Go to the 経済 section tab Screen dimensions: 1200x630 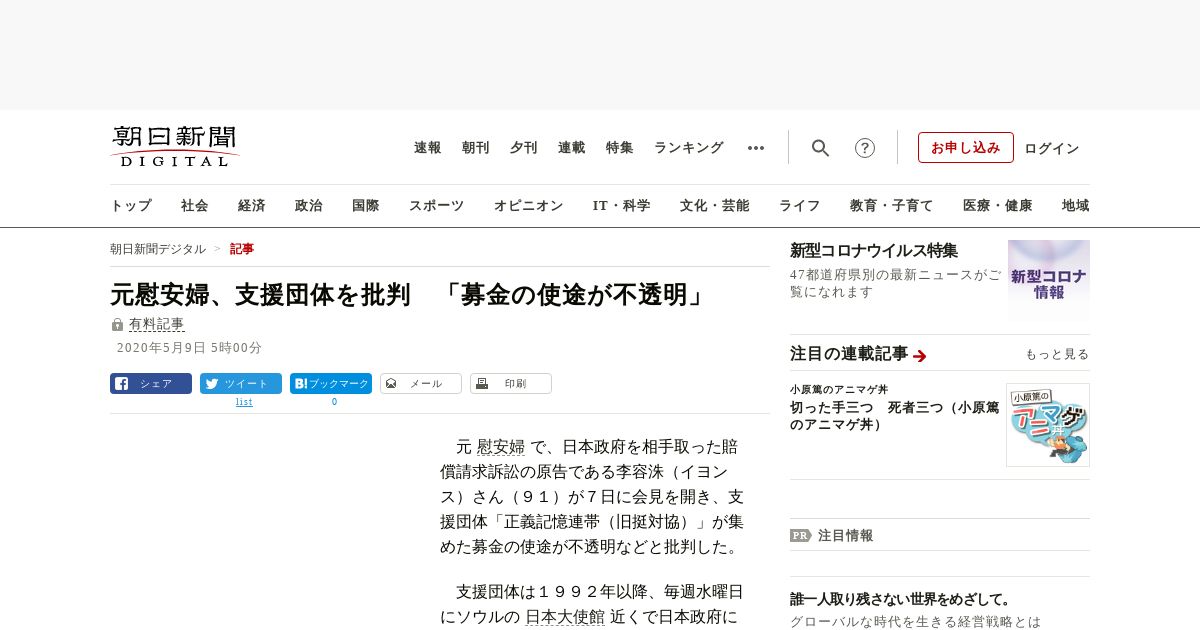(x=252, y=205)
